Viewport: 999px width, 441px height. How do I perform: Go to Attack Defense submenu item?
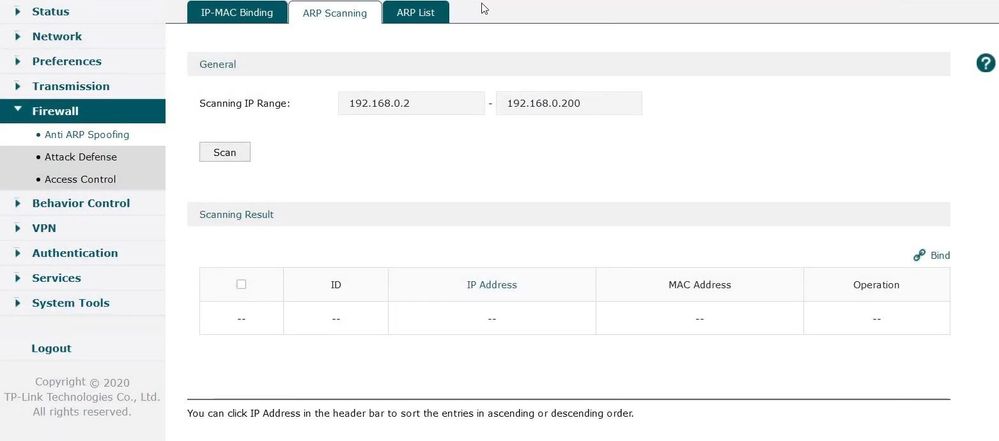tap(80, 157)
